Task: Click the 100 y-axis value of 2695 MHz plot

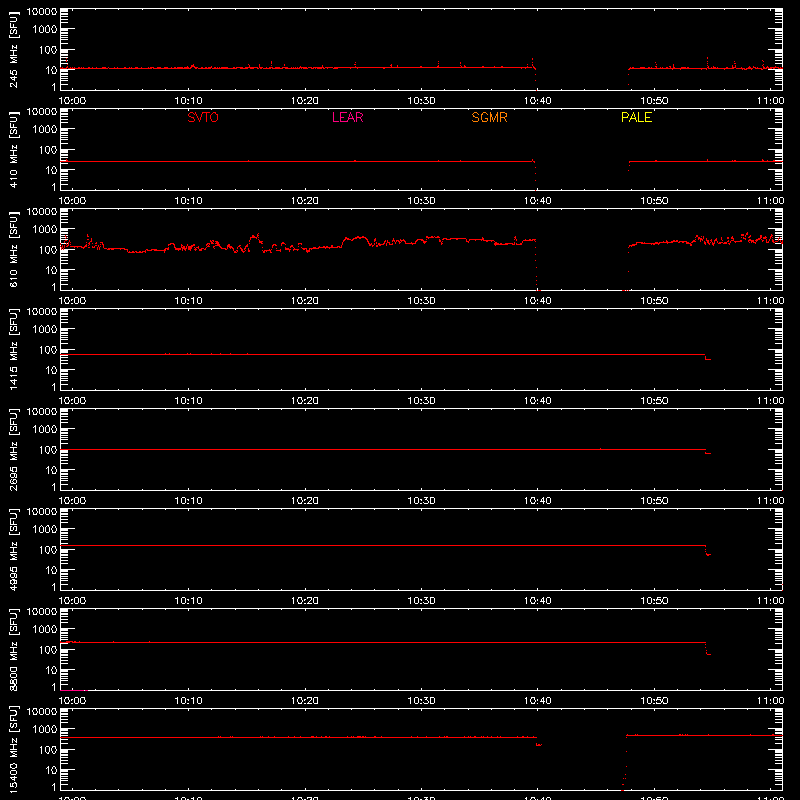Action: (x=48, y=450)
